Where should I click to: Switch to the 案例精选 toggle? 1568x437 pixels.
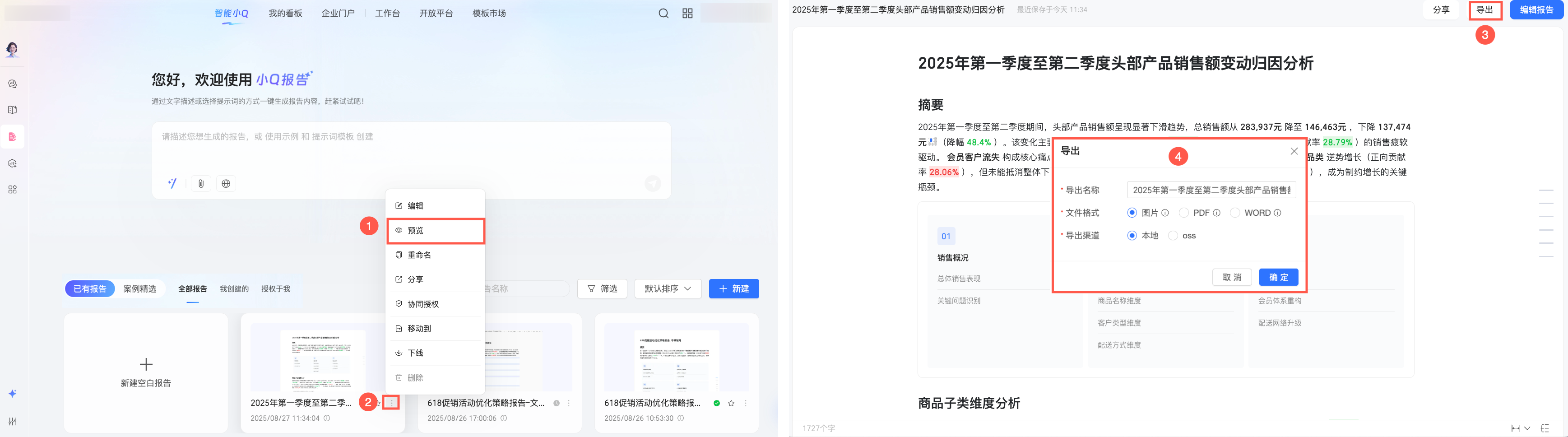click(140, 288)
